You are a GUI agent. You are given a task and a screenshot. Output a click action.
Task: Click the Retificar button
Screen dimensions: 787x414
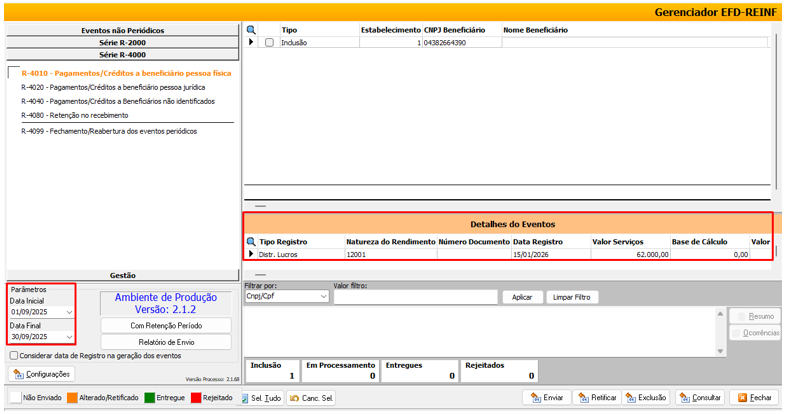[x=597, y=398]
